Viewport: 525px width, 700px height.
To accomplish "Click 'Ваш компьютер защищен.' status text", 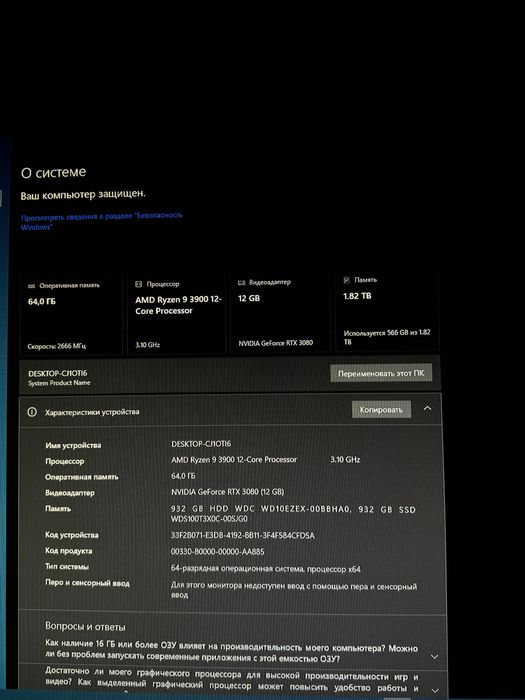I will (x=83, y=195).
